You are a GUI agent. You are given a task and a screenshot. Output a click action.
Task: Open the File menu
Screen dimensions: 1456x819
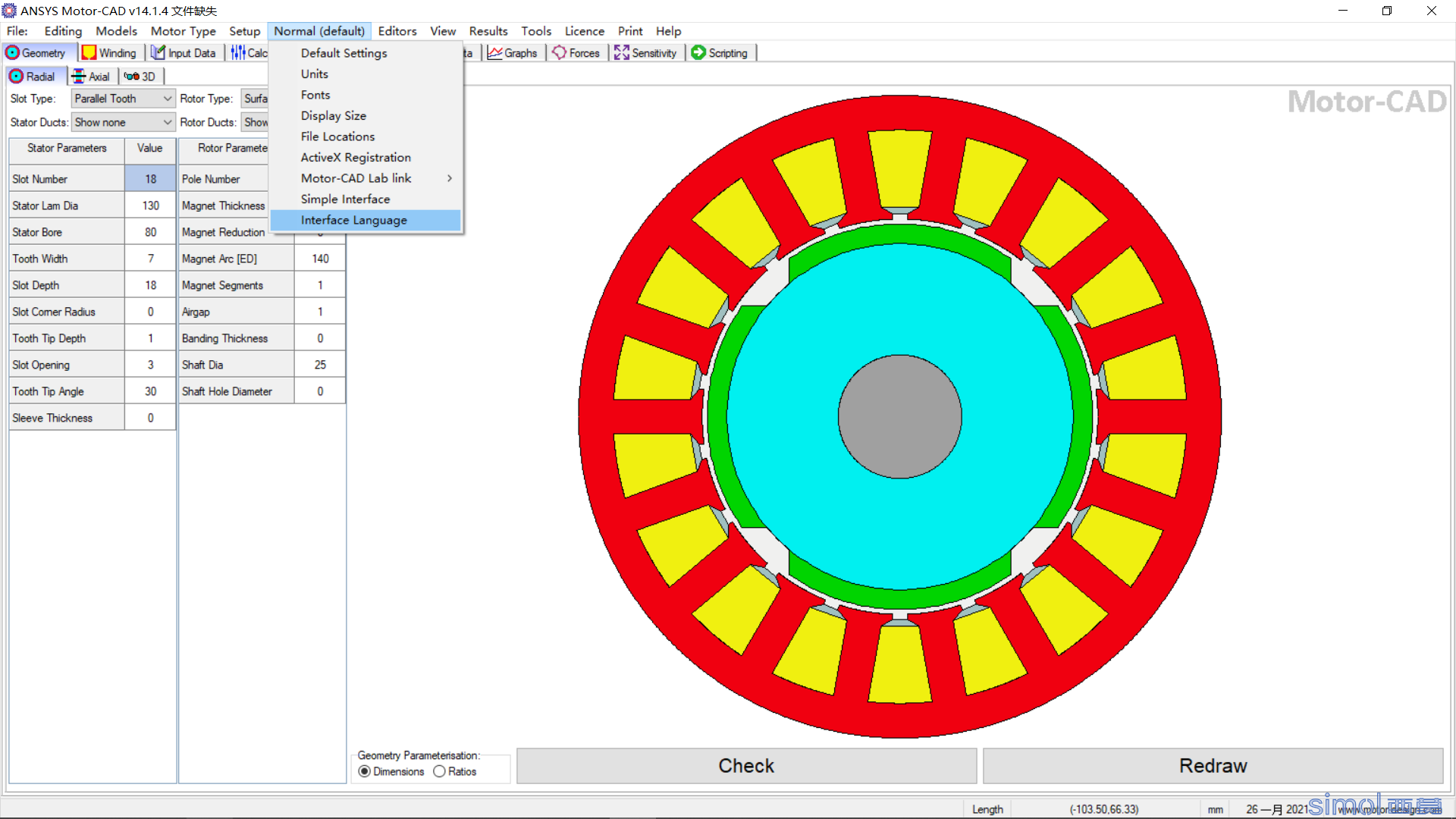pyautogui.click(x=17, y=31)
